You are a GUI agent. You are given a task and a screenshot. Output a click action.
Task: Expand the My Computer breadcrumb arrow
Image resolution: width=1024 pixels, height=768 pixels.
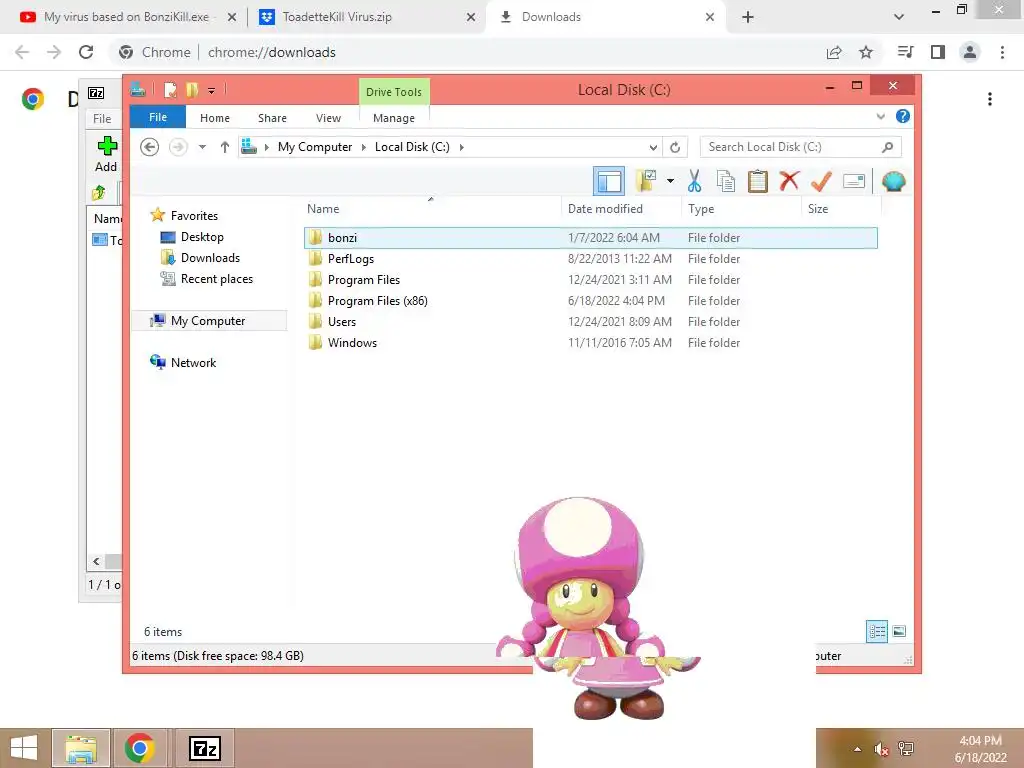point(364,148)
